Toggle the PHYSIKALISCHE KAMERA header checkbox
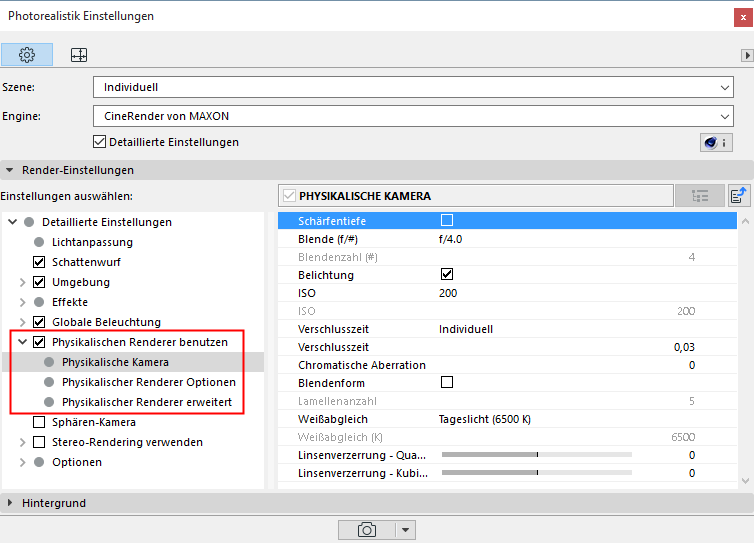Screen dimensions: 754x543 click(x=289, y=196)
